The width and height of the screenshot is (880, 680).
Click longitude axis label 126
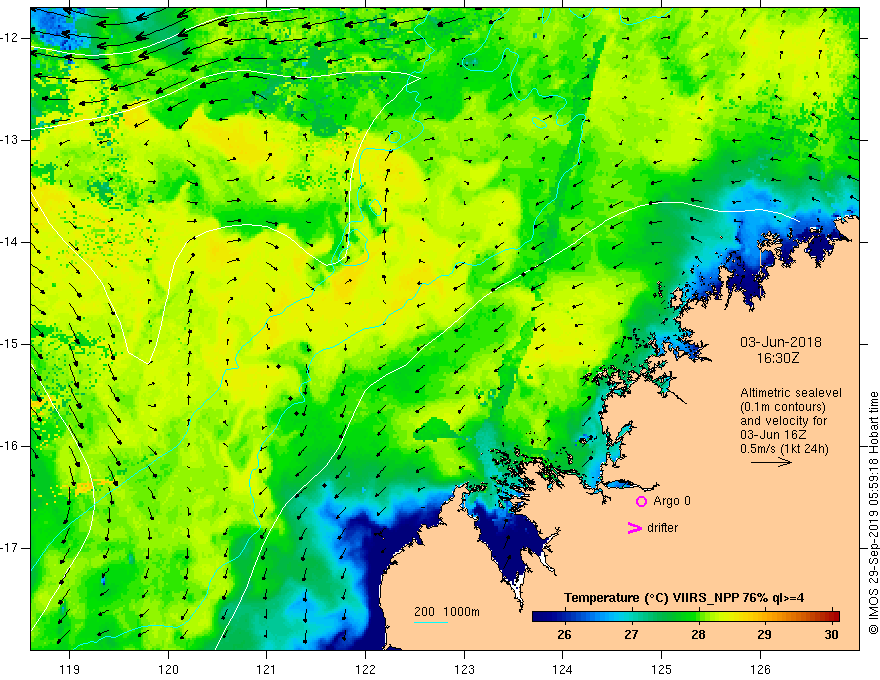(760, 669)
